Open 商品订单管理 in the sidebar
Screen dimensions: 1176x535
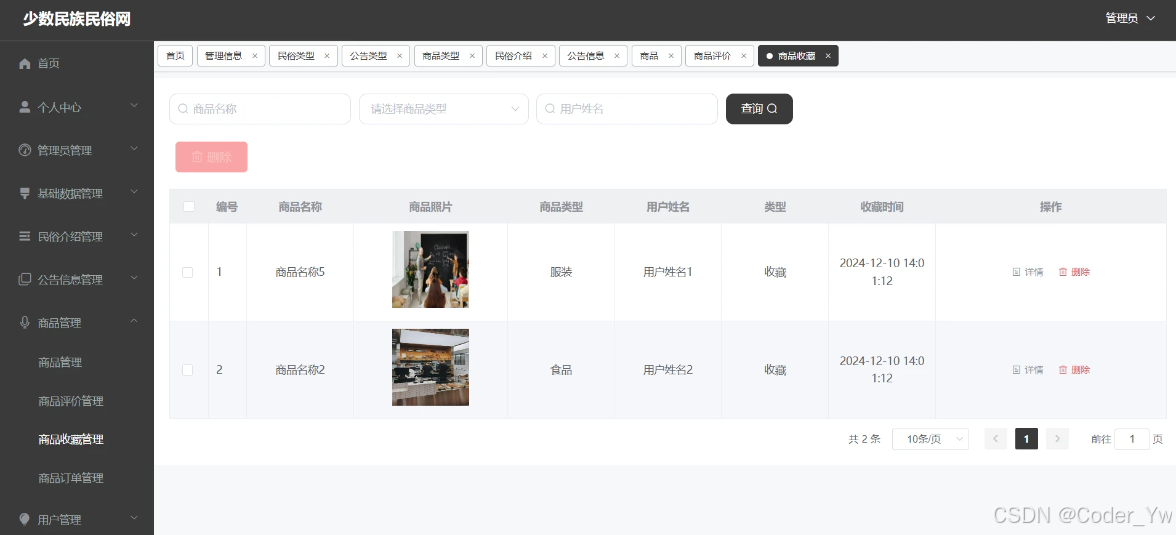pos(70,478)
